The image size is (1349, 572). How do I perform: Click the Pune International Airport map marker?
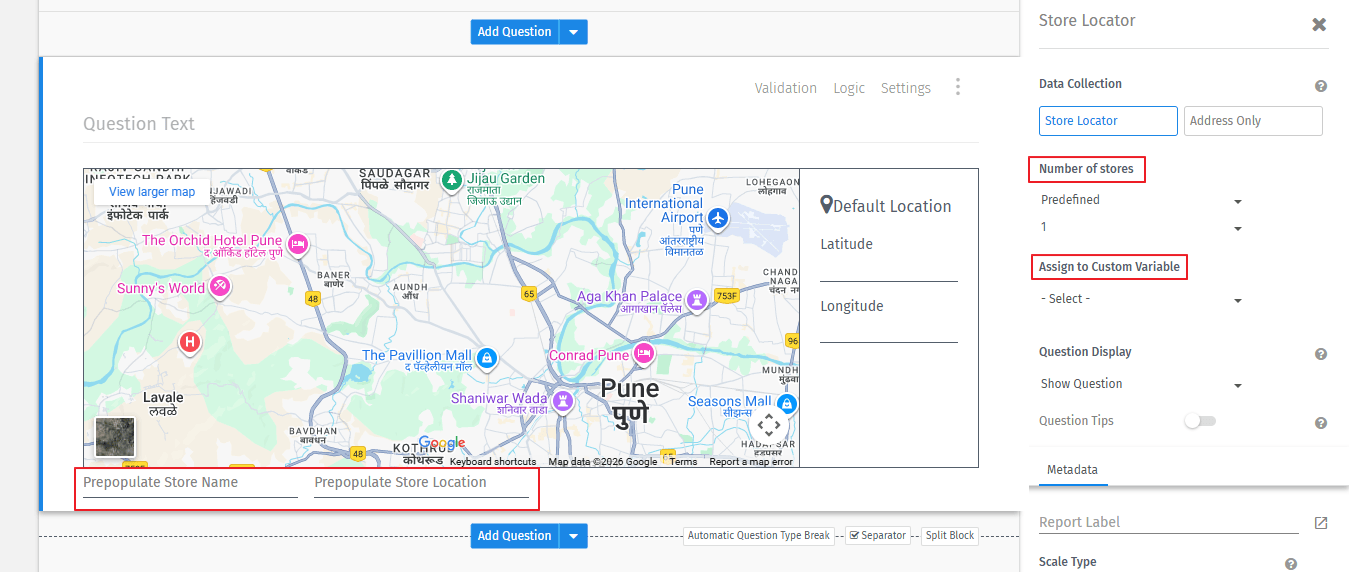718,217
